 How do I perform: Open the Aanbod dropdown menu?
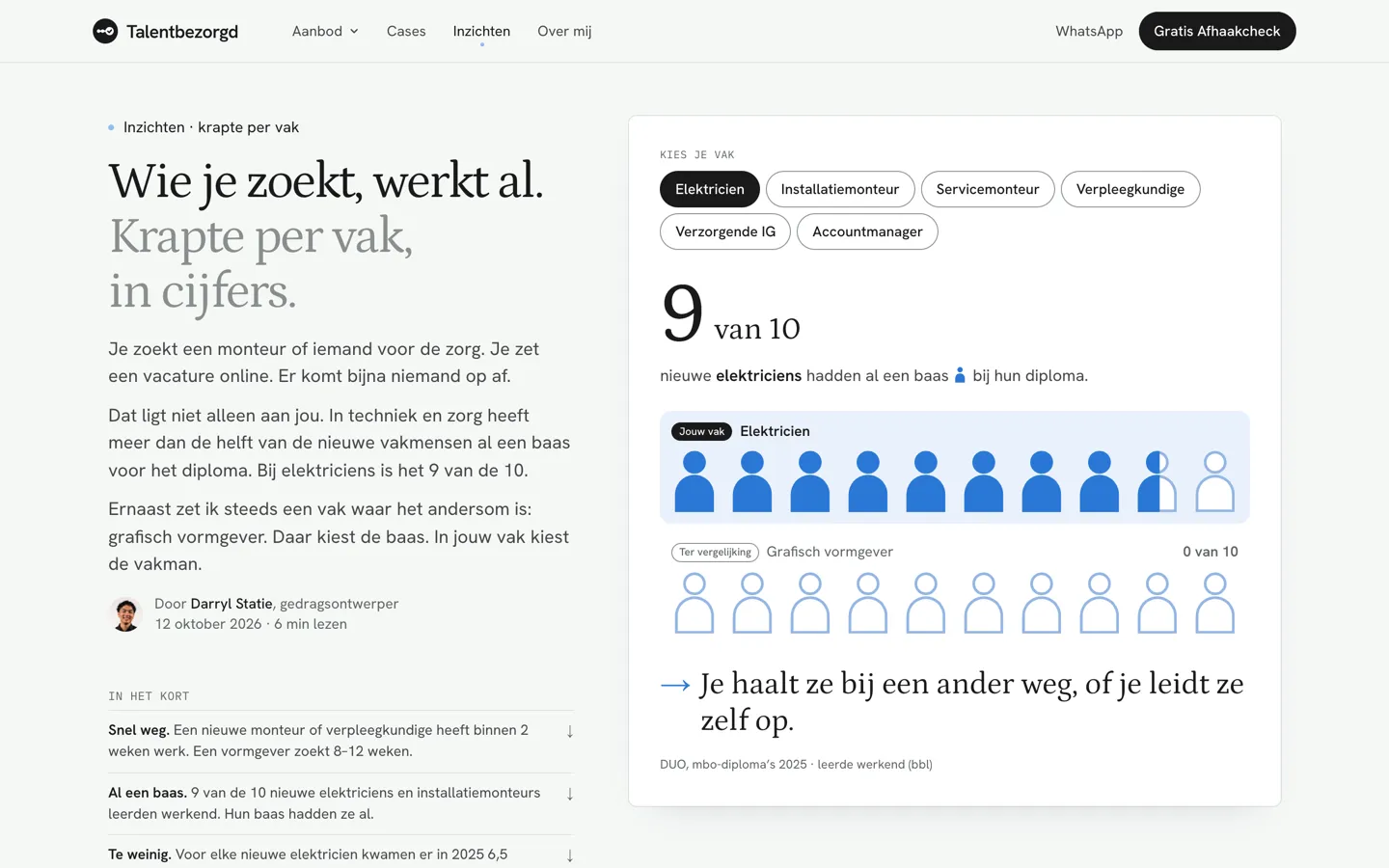pos(325,31)
